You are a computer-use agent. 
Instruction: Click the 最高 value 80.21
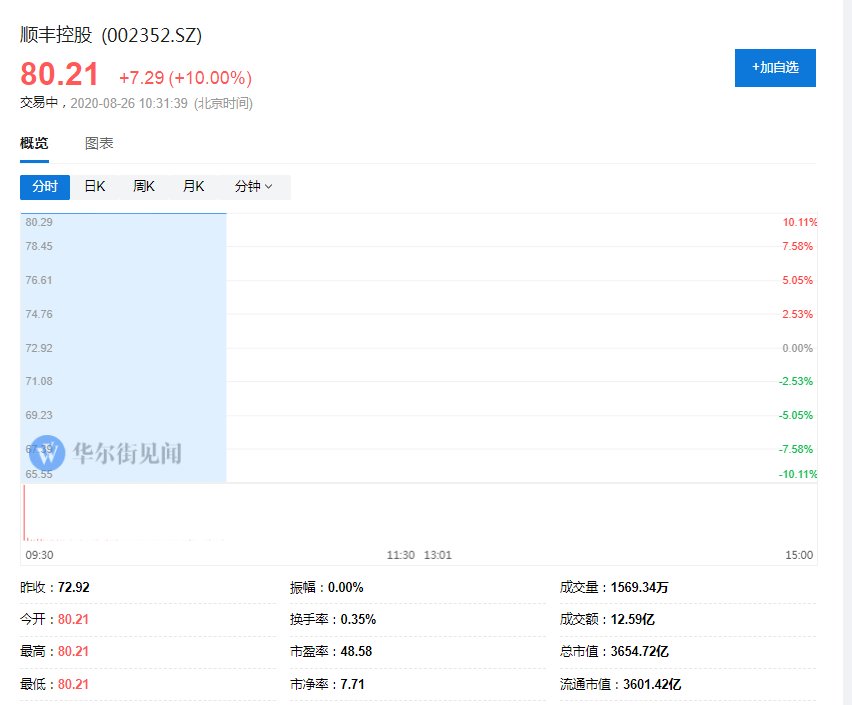click(x=73, y=652)
